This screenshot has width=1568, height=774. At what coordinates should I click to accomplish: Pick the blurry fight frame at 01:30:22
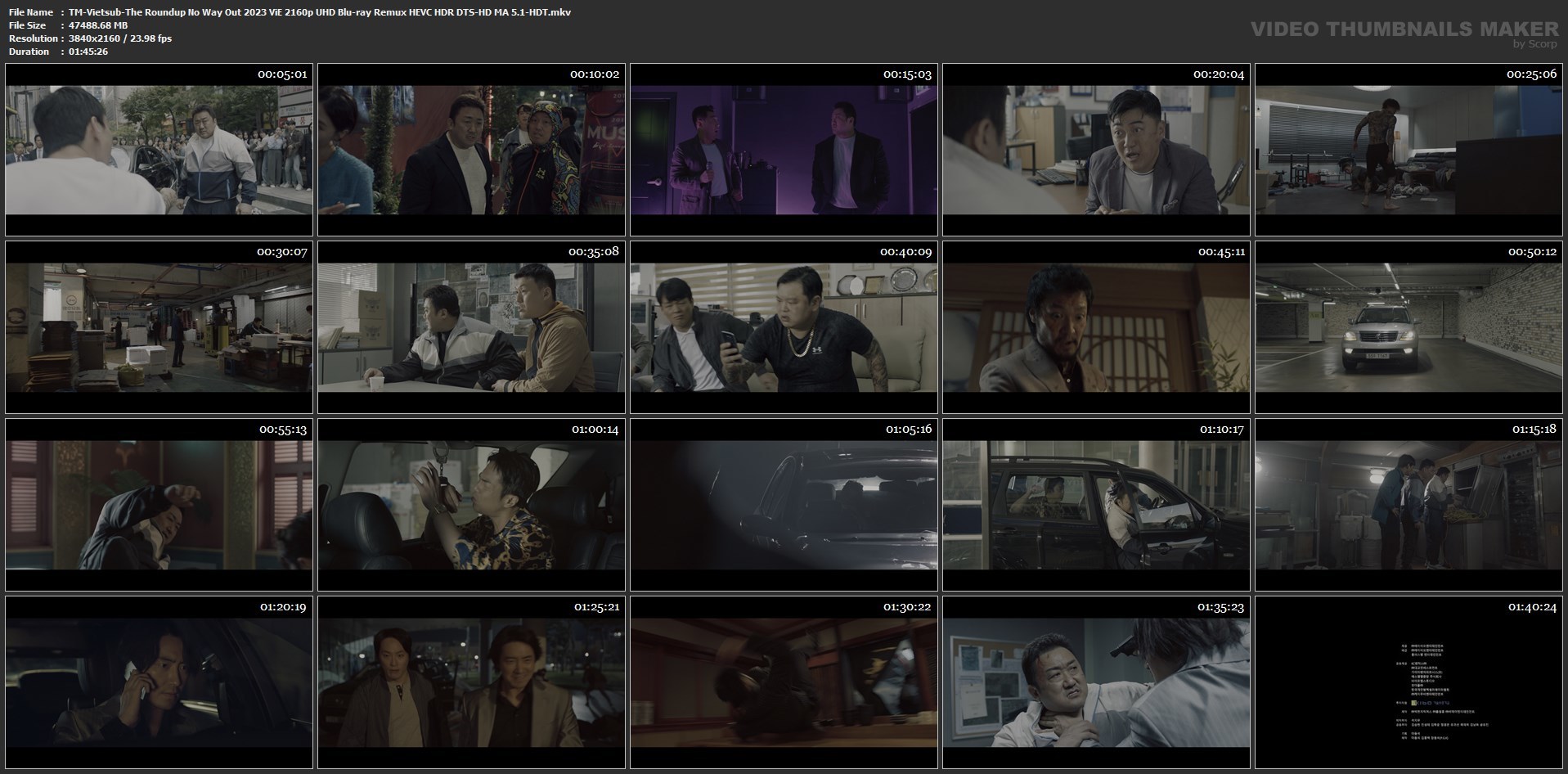784,682
